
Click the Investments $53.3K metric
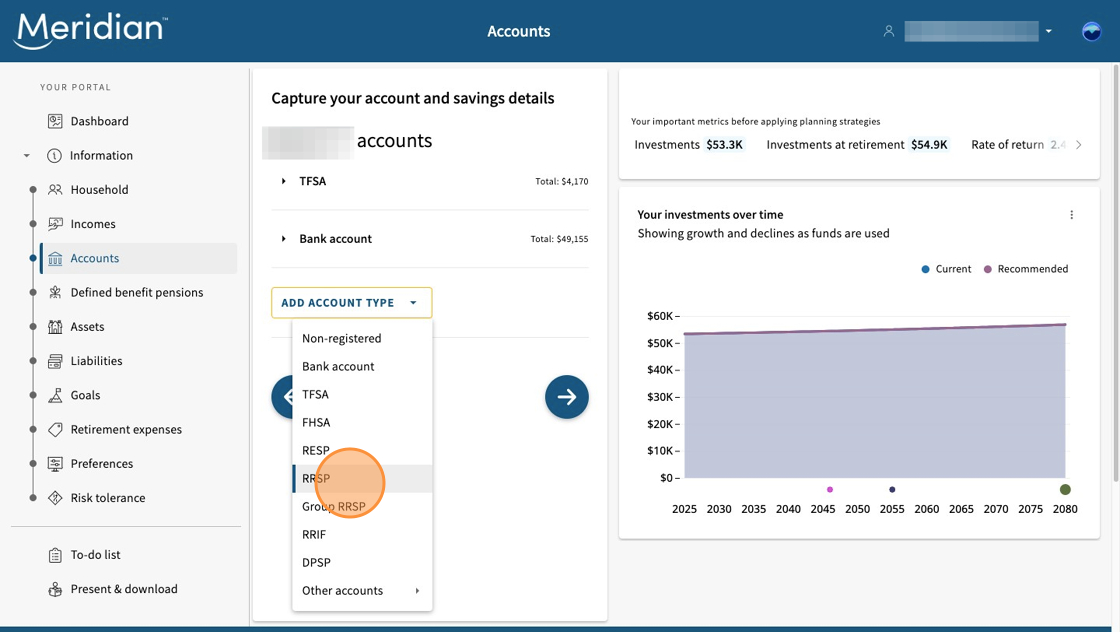[x=689, y=145]
